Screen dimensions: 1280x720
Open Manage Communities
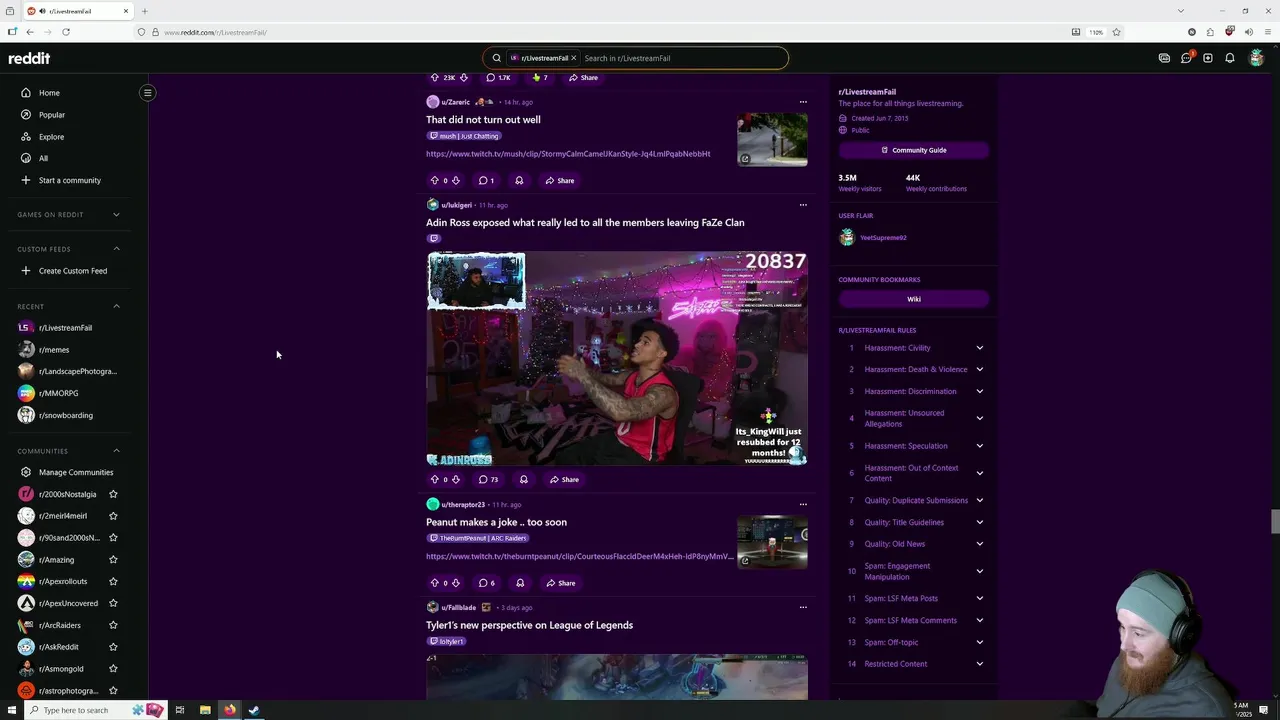74,472
